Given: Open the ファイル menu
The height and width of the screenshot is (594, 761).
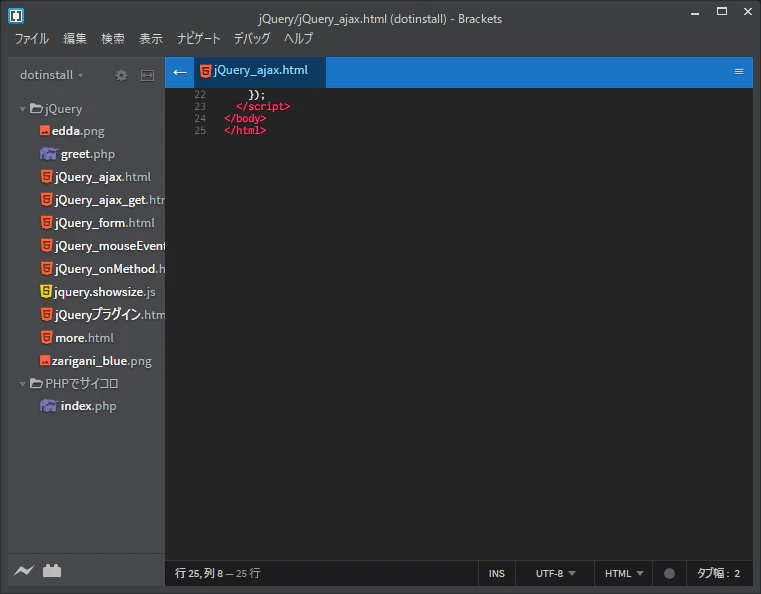Looking at the screenshot, I should click(x=32, y=39).
